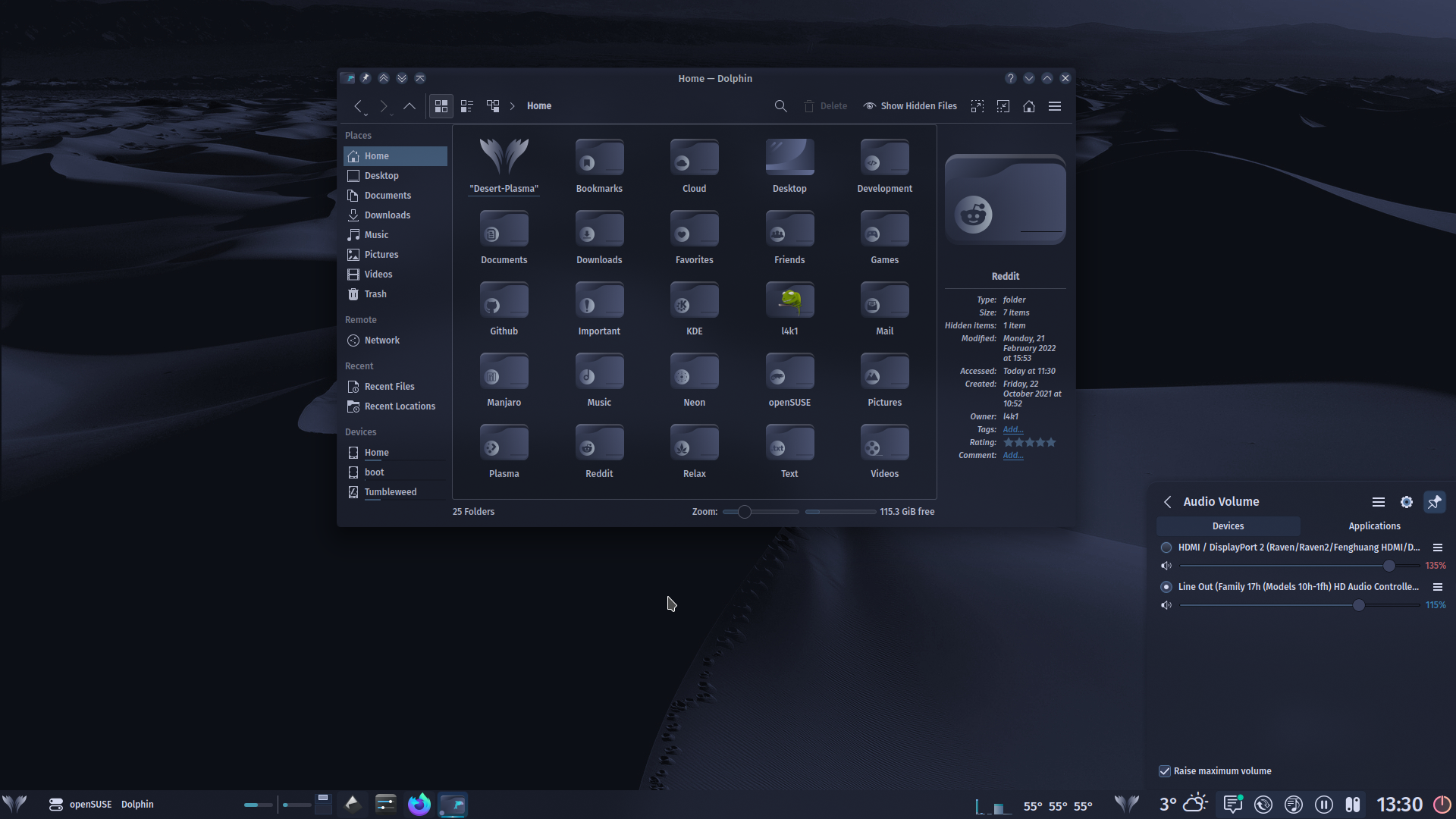Select the l4k1 chameleon folder

[x=789, y=301]
